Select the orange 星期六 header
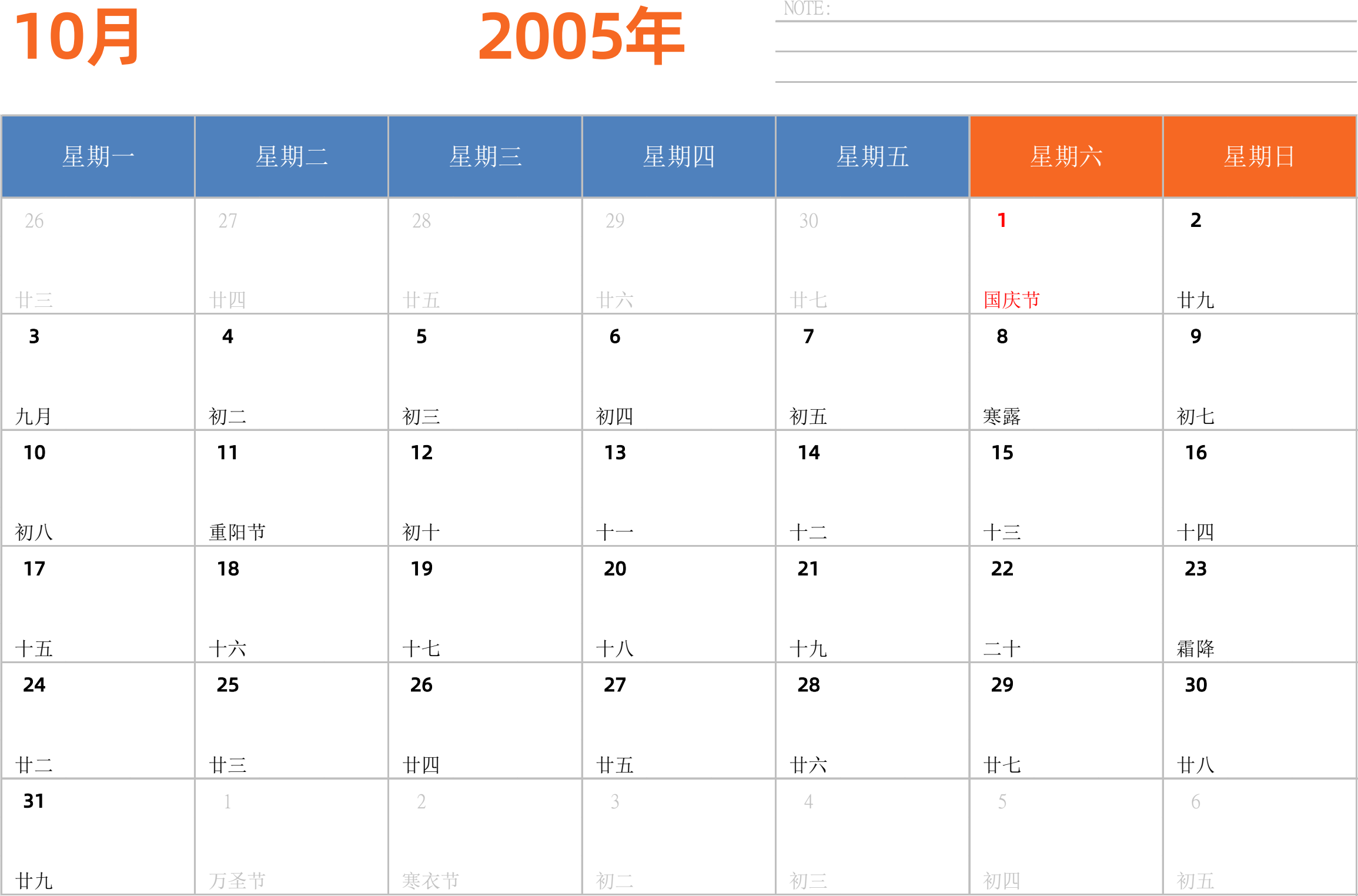The height and width of the screenshot is (896, 1358). tap(1066, 157)
